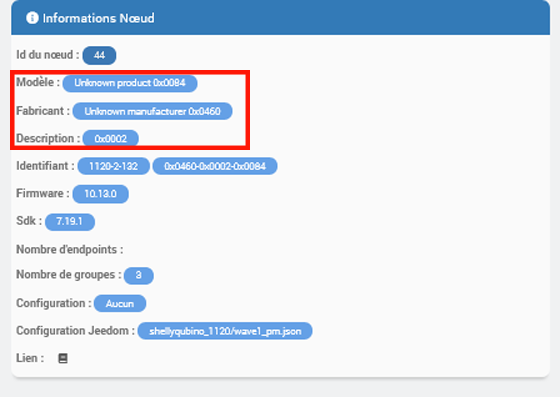560x397 pixels.
Task: Click the Modèle label
Action: tap(38, 82)
